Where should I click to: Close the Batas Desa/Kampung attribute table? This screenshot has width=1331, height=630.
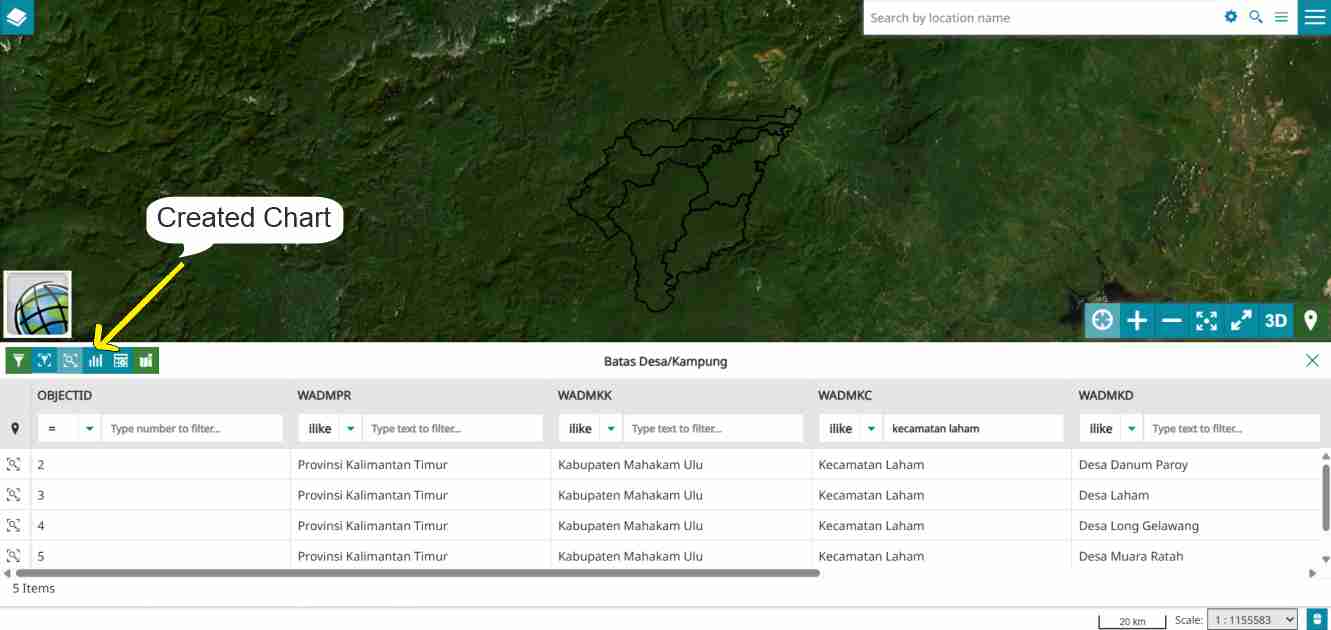point(1312,361)
